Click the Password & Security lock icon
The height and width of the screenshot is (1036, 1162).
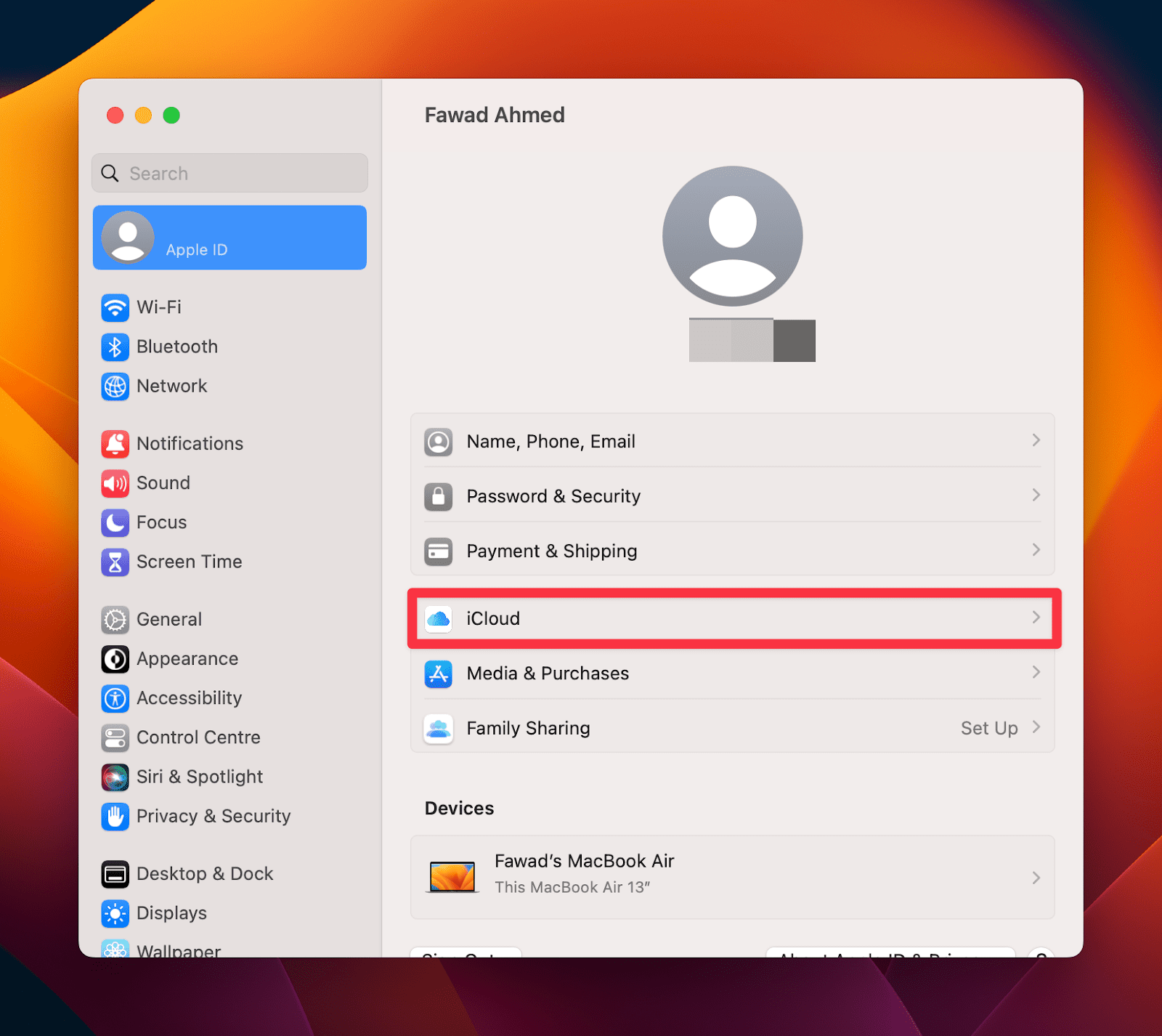click(438, 496)
